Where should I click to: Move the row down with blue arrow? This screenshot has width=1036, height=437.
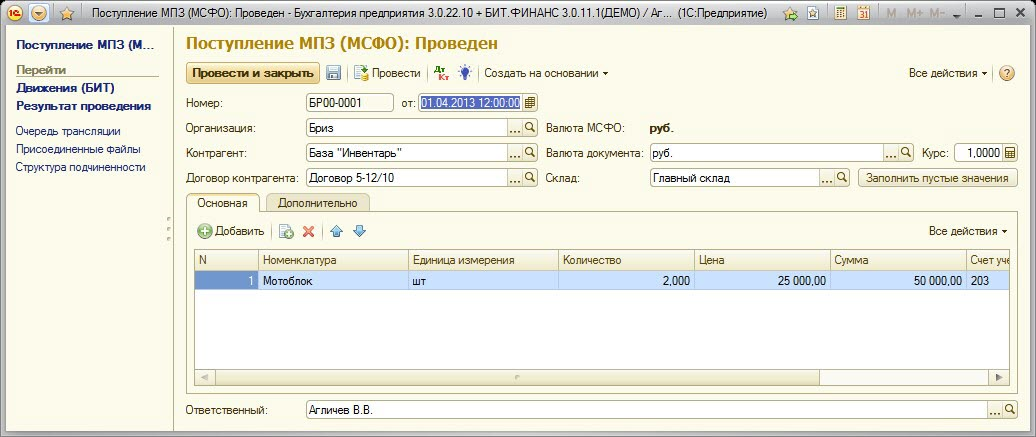pos(360,231)
